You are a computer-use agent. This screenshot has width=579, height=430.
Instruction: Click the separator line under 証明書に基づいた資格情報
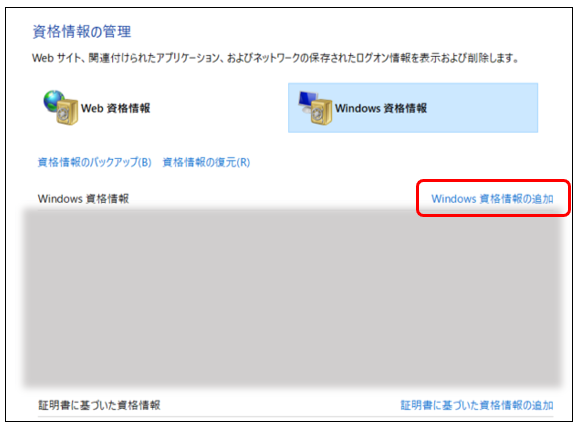pos(295,417)
